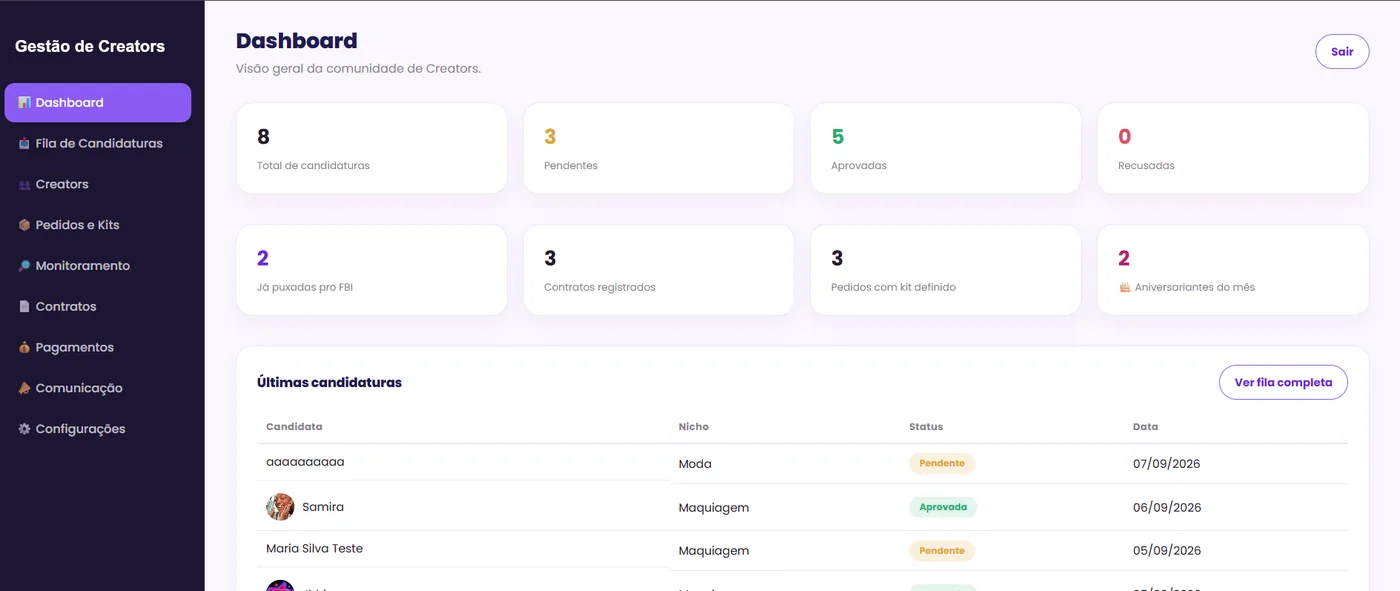Screen dimensions: 1400x591
Task: Click the Dashboard chart icon in sidebar
Action: [x=24, y=103]
